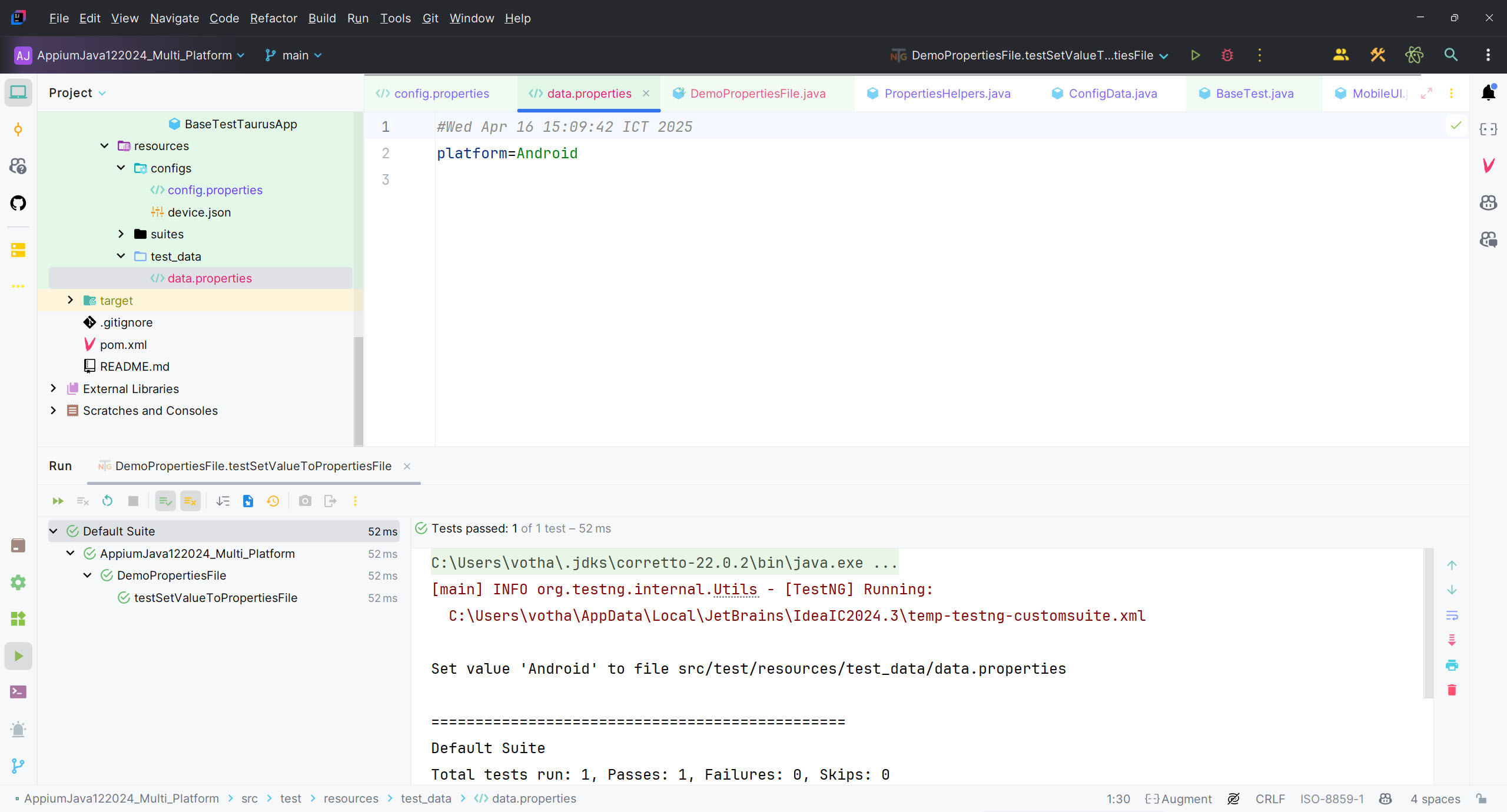Clear all console output trash icon
Image resolution: width=1507 pixels, height=812 pixels.
pyautogui.click(x=1452, y=690)
